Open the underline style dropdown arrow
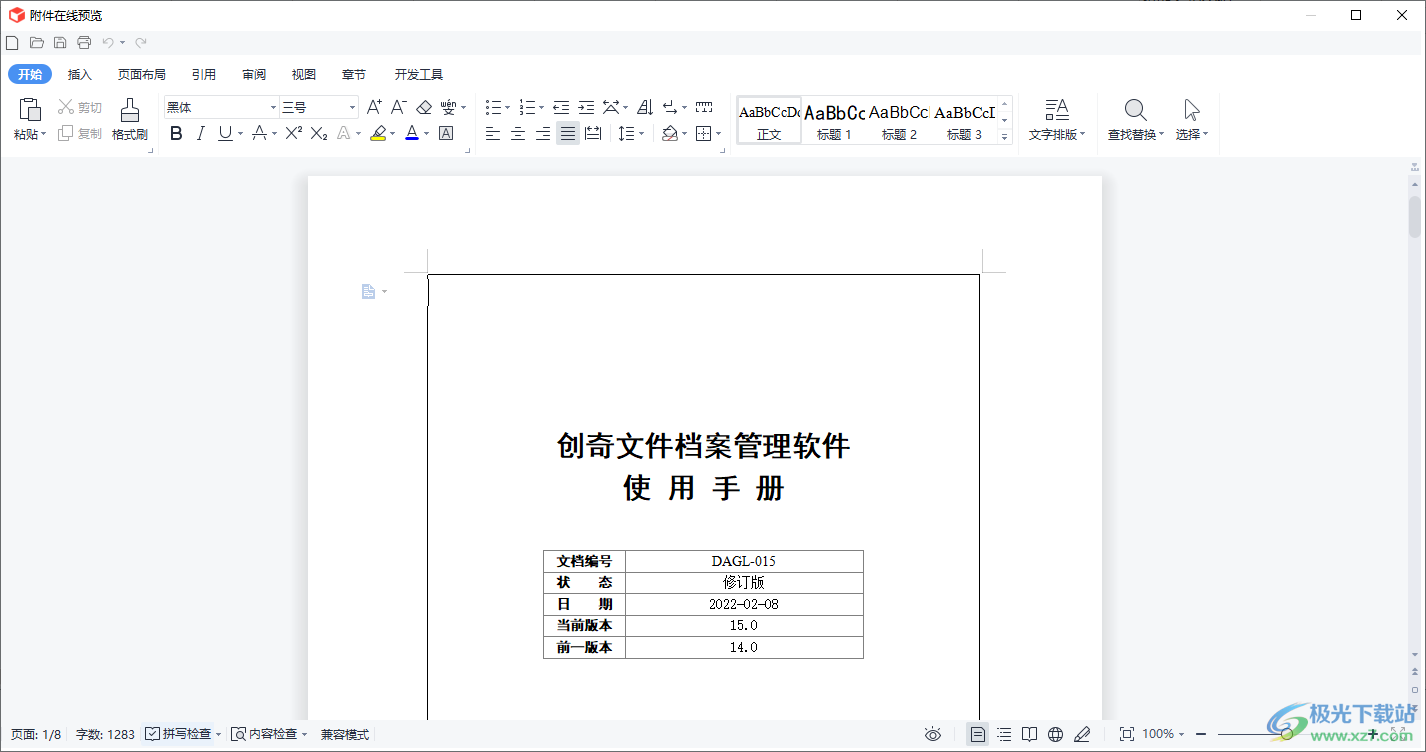1426x752 pixels. coord(241,134)
